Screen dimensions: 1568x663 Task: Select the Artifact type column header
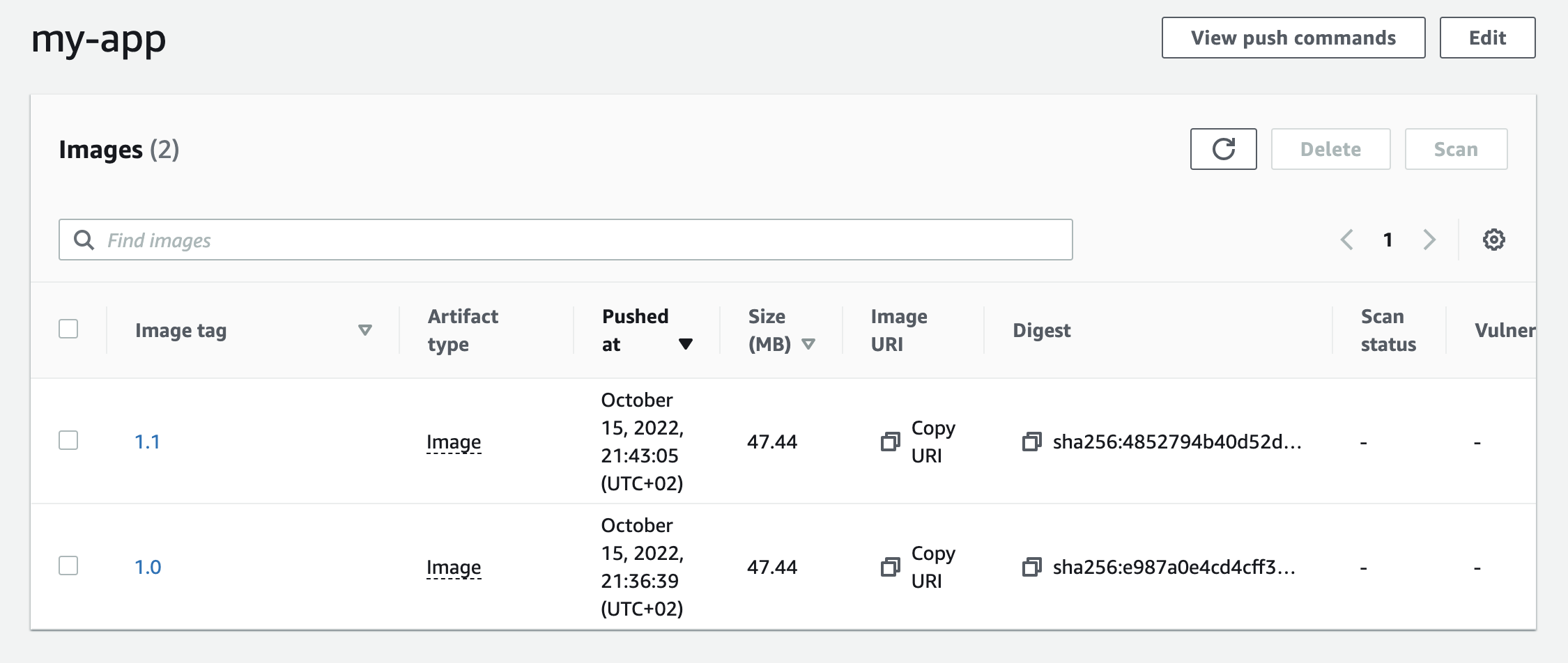point(462,329)
